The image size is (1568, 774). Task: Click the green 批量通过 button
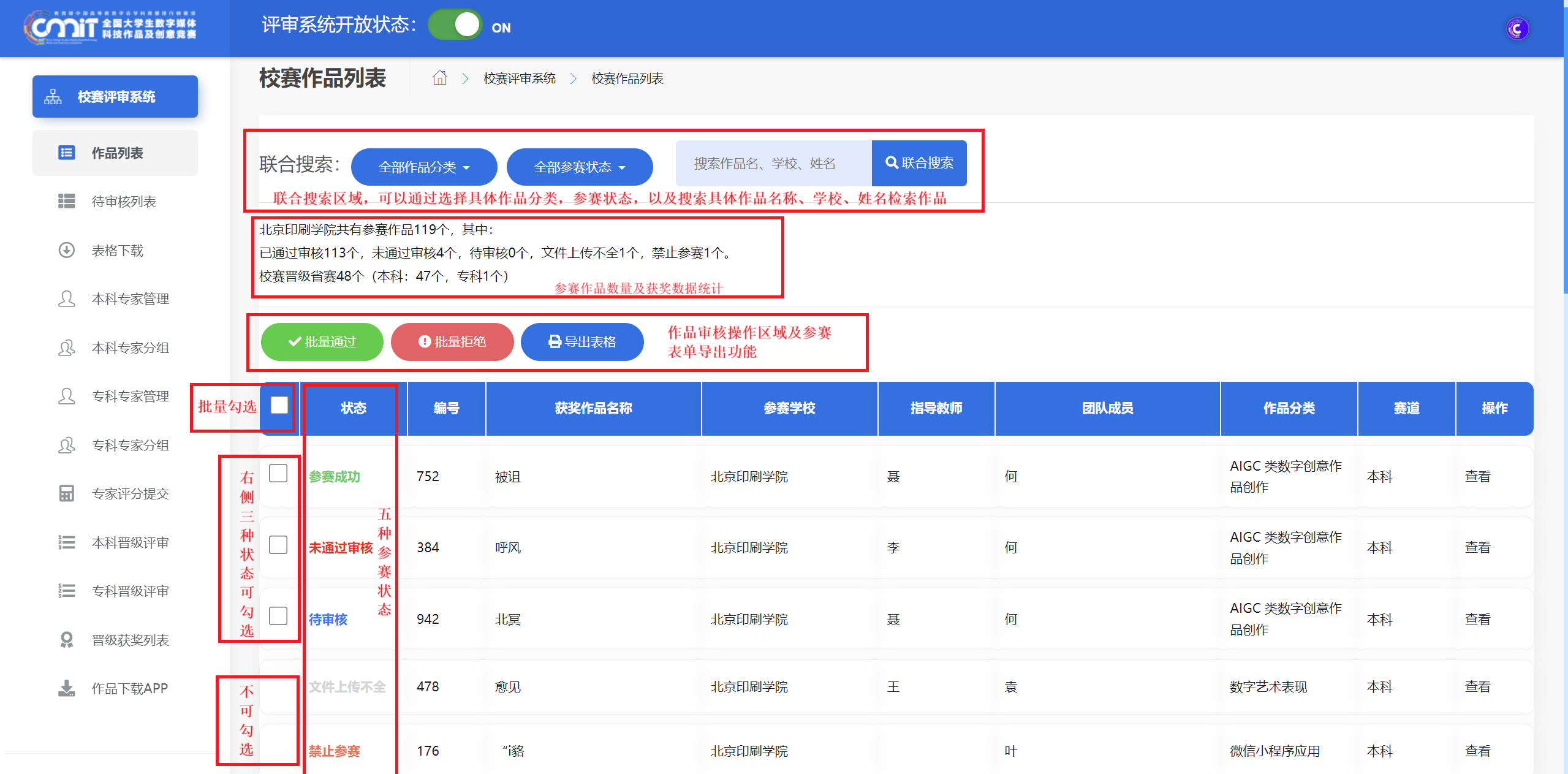pos(322,341)
